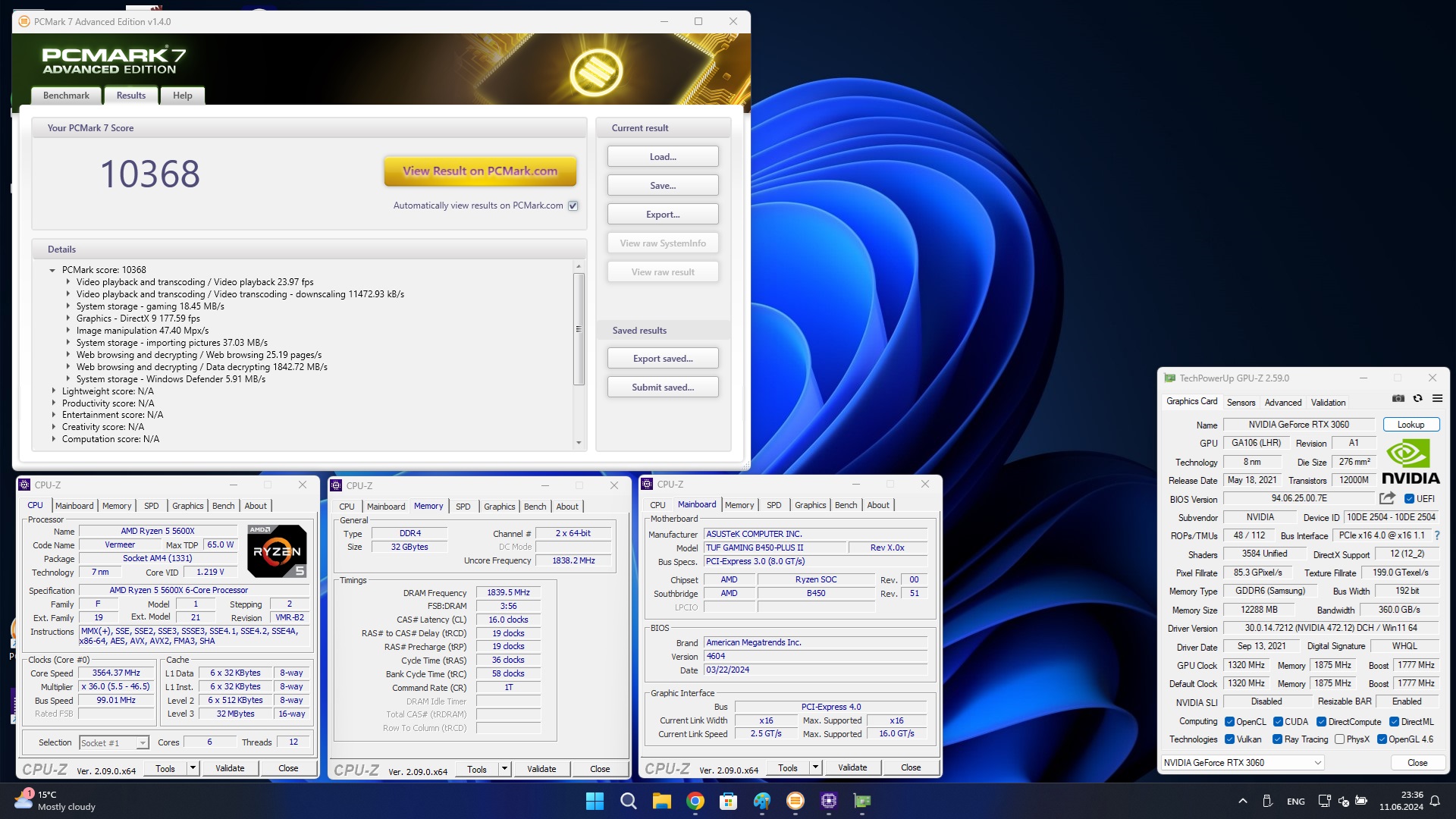Click the GPU-Z taskbar icon

point(862,801)
